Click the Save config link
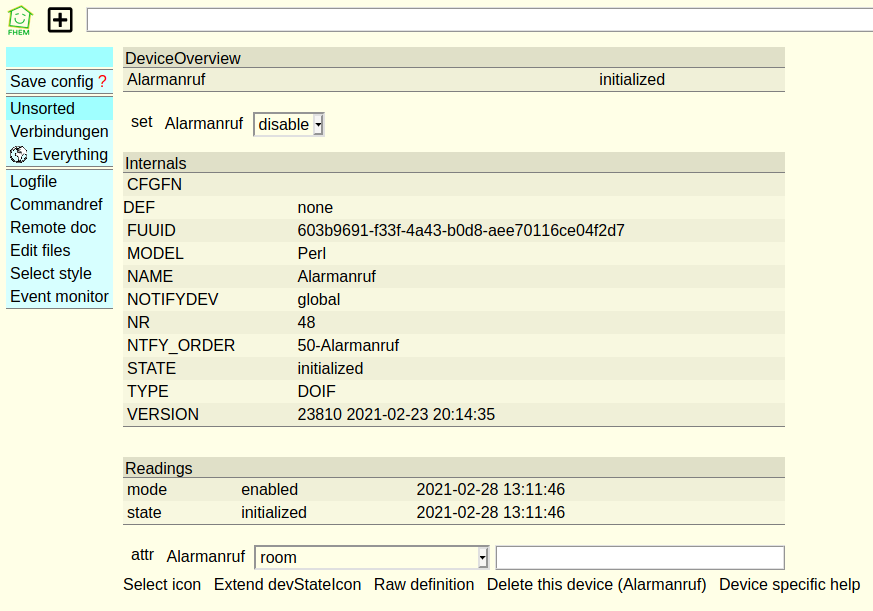The height and width of the screenshot is (611, 873). [x=52, y=81]
